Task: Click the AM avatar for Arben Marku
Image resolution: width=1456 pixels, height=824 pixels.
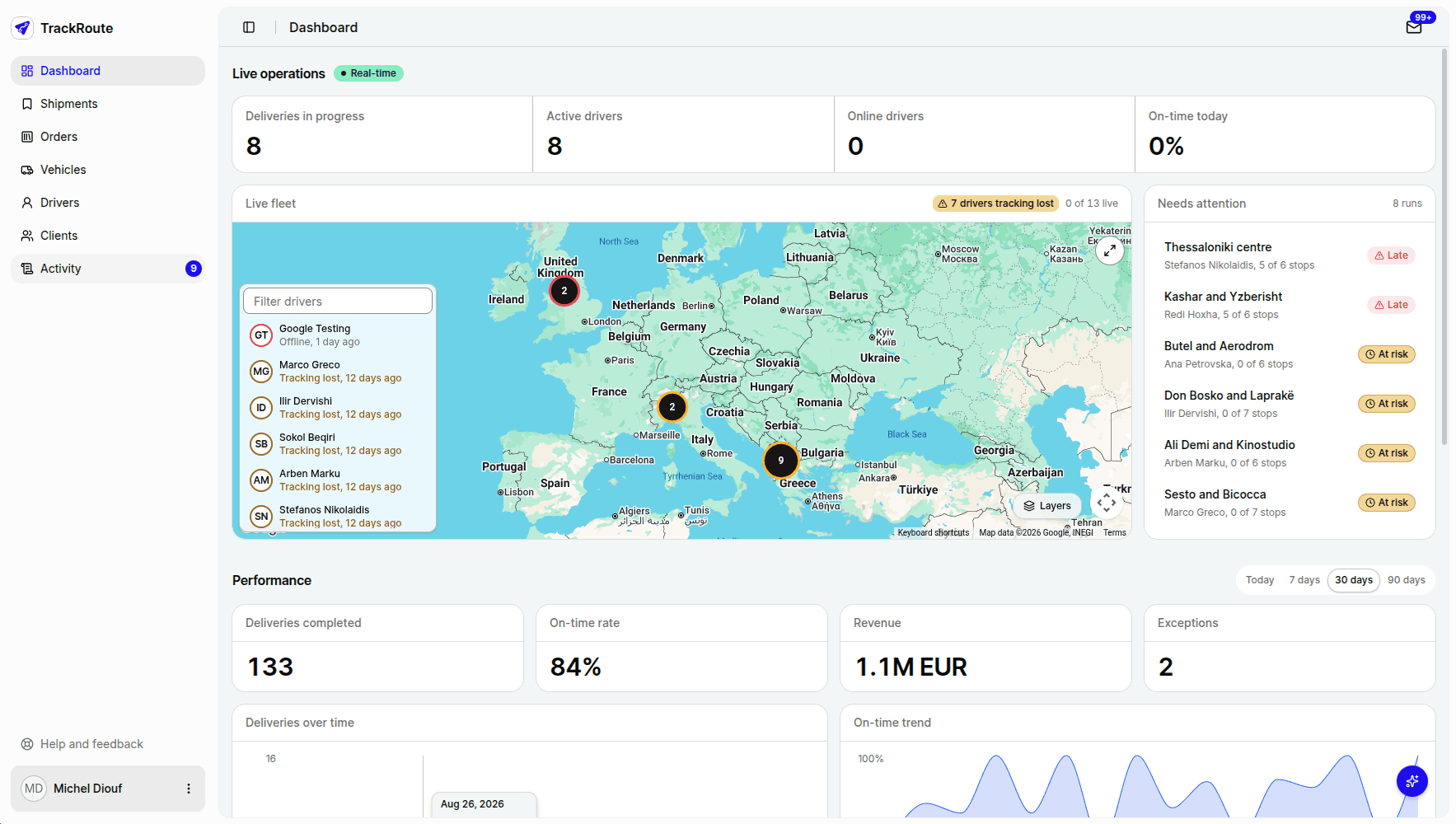Action: (261, 480)
